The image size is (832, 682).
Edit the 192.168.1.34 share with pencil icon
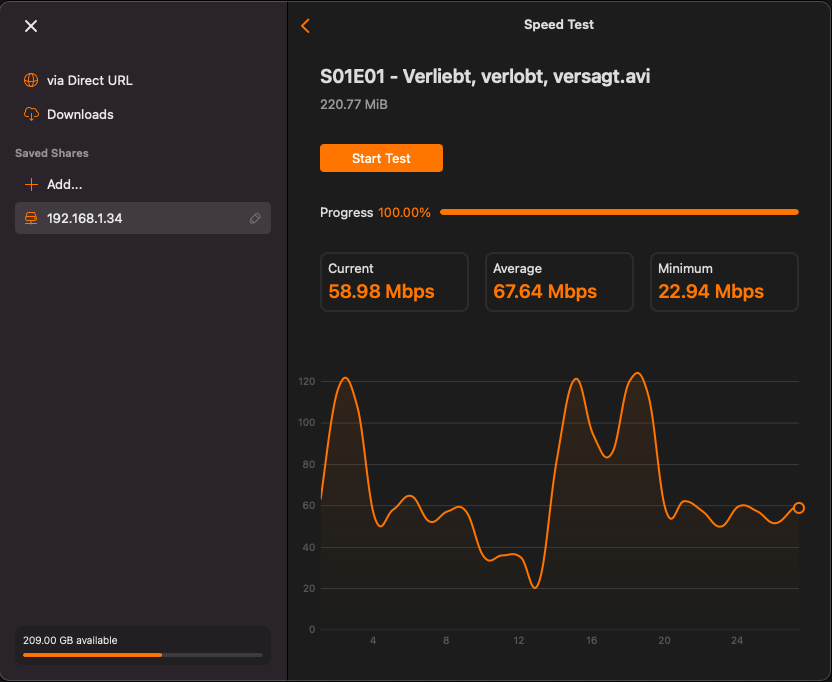[255, 218]
